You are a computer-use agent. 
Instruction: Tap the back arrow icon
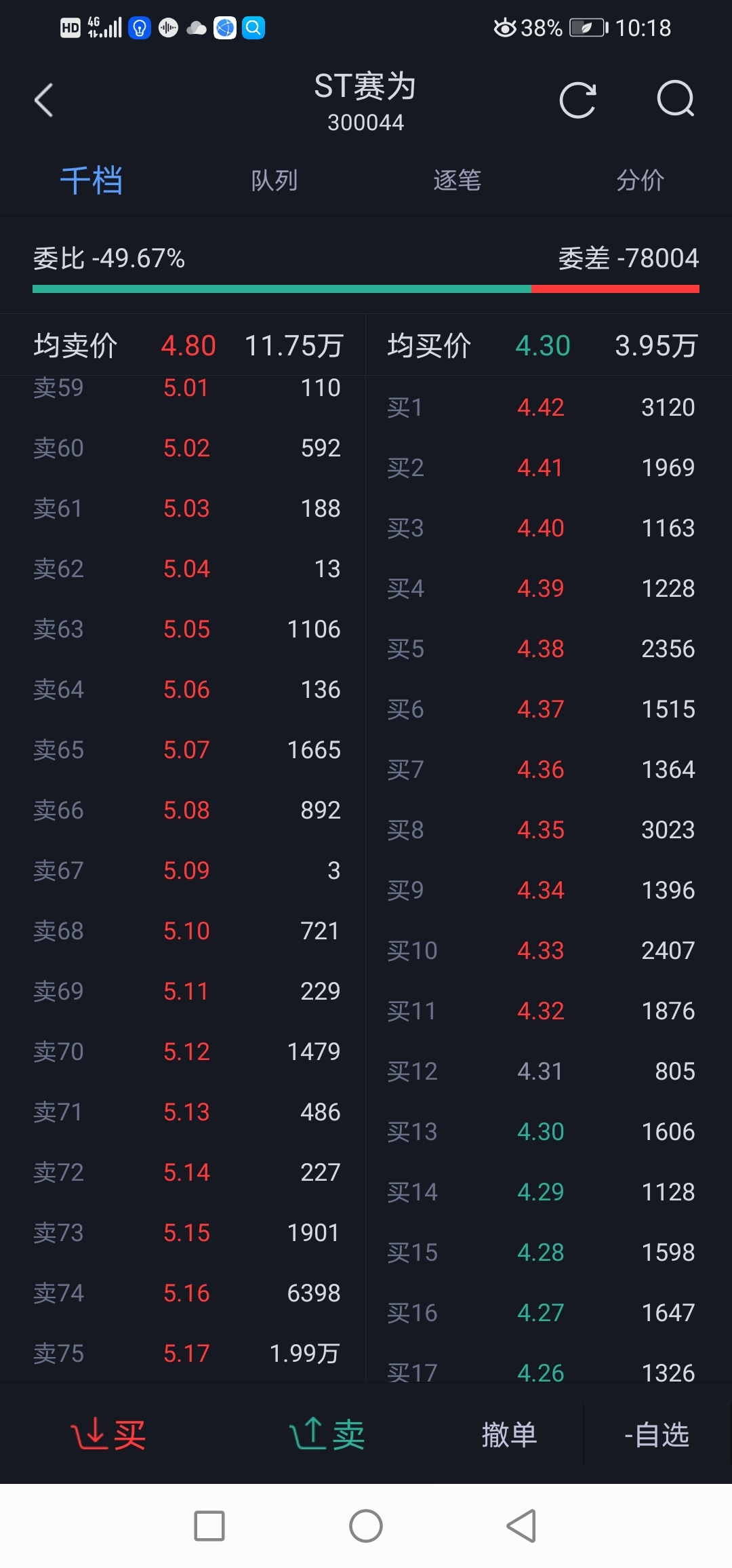(44, 100)
